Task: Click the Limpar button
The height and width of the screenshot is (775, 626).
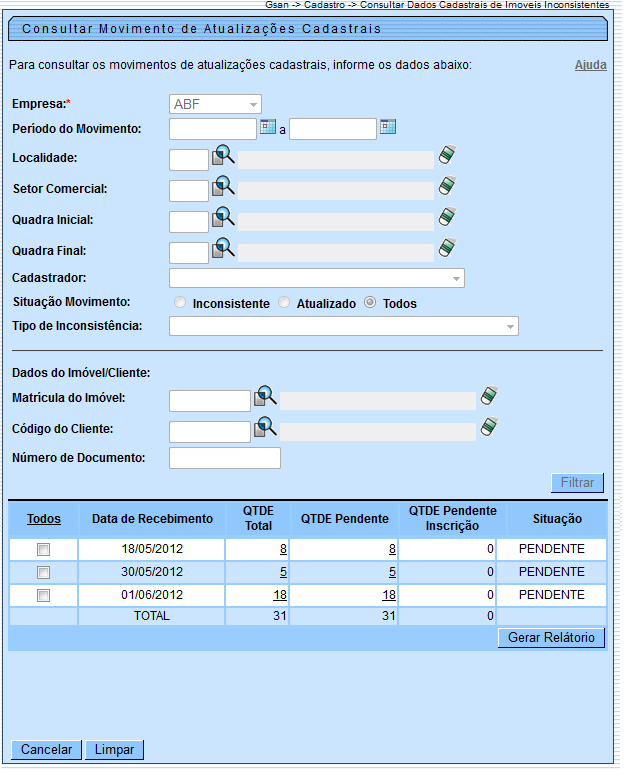Action: point(115,749)
